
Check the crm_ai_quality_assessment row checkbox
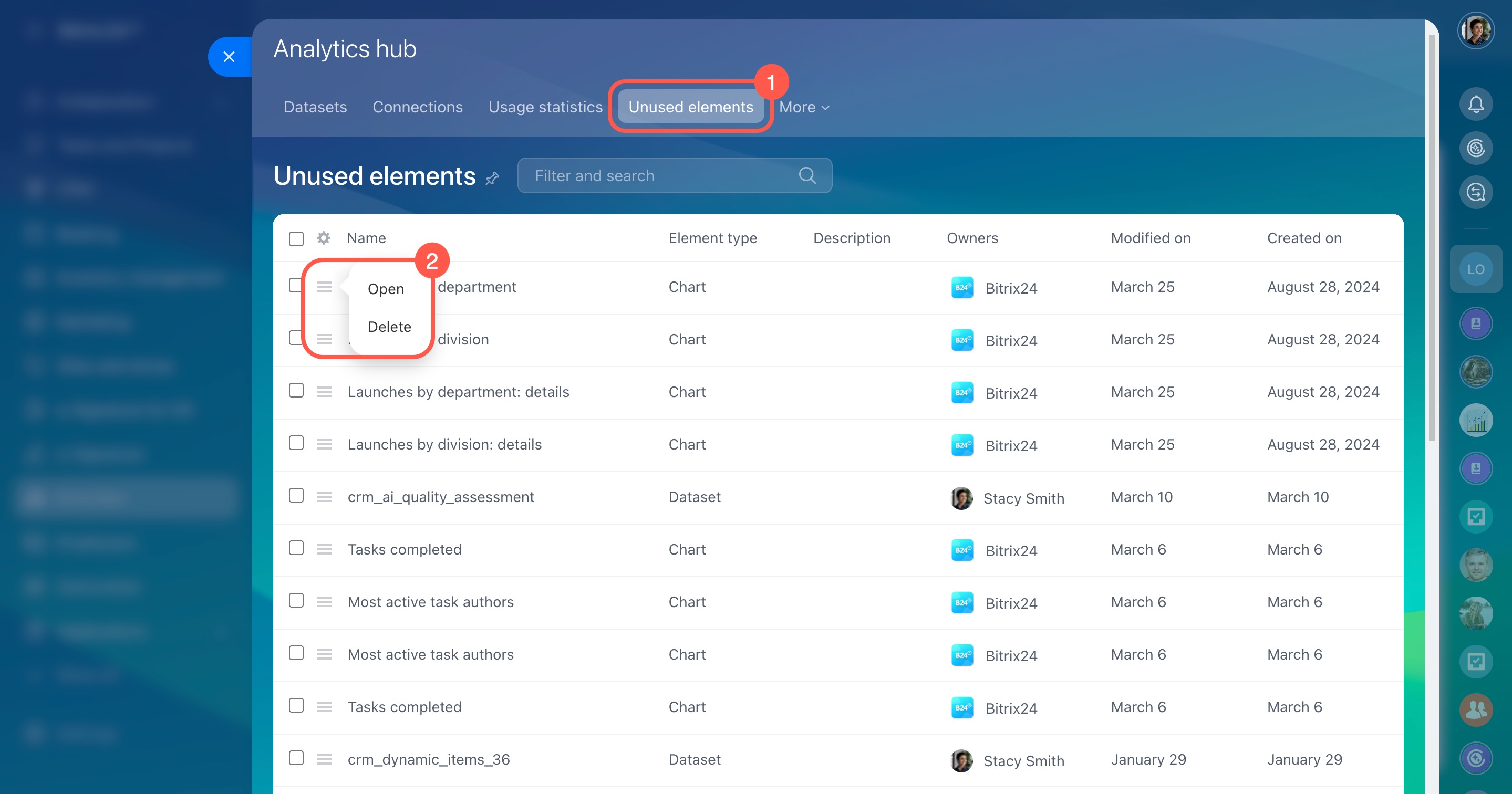click(296, 496)
